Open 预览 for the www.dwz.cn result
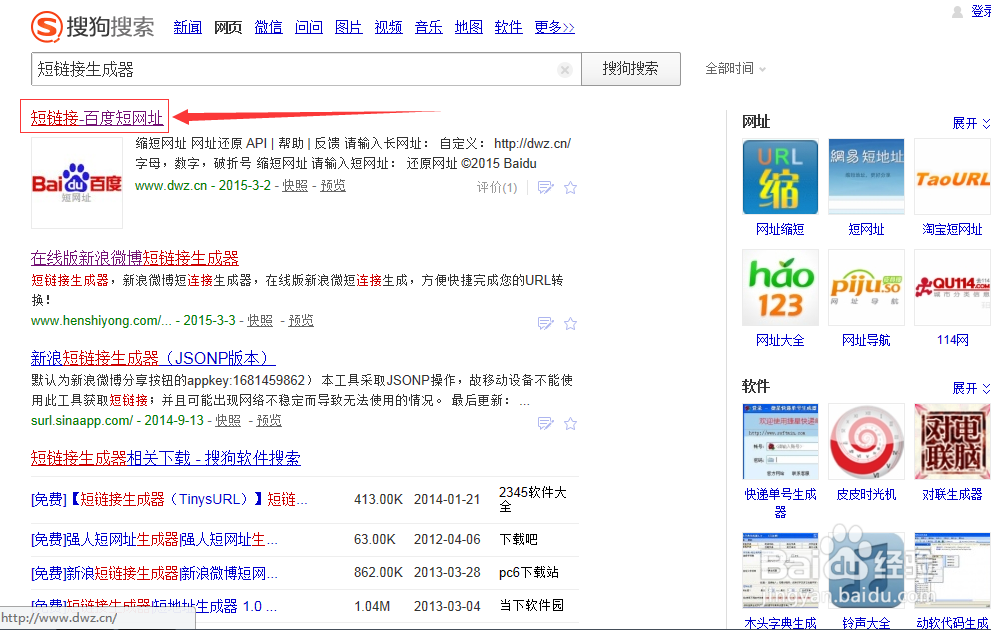Screen dimensions: 991x630 pyautogui.click(x=333, y=186)
